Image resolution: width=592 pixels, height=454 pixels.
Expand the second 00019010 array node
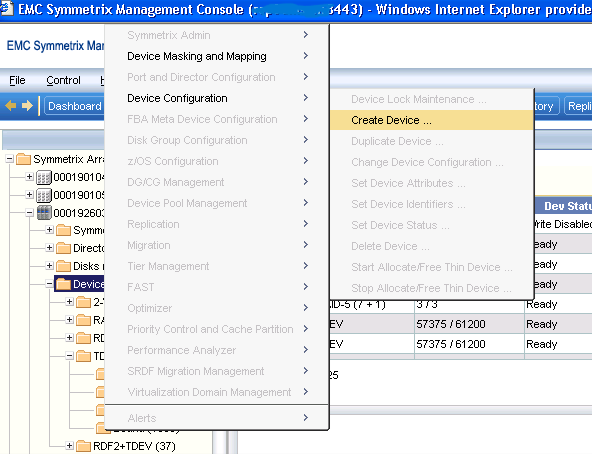(29, 195)
